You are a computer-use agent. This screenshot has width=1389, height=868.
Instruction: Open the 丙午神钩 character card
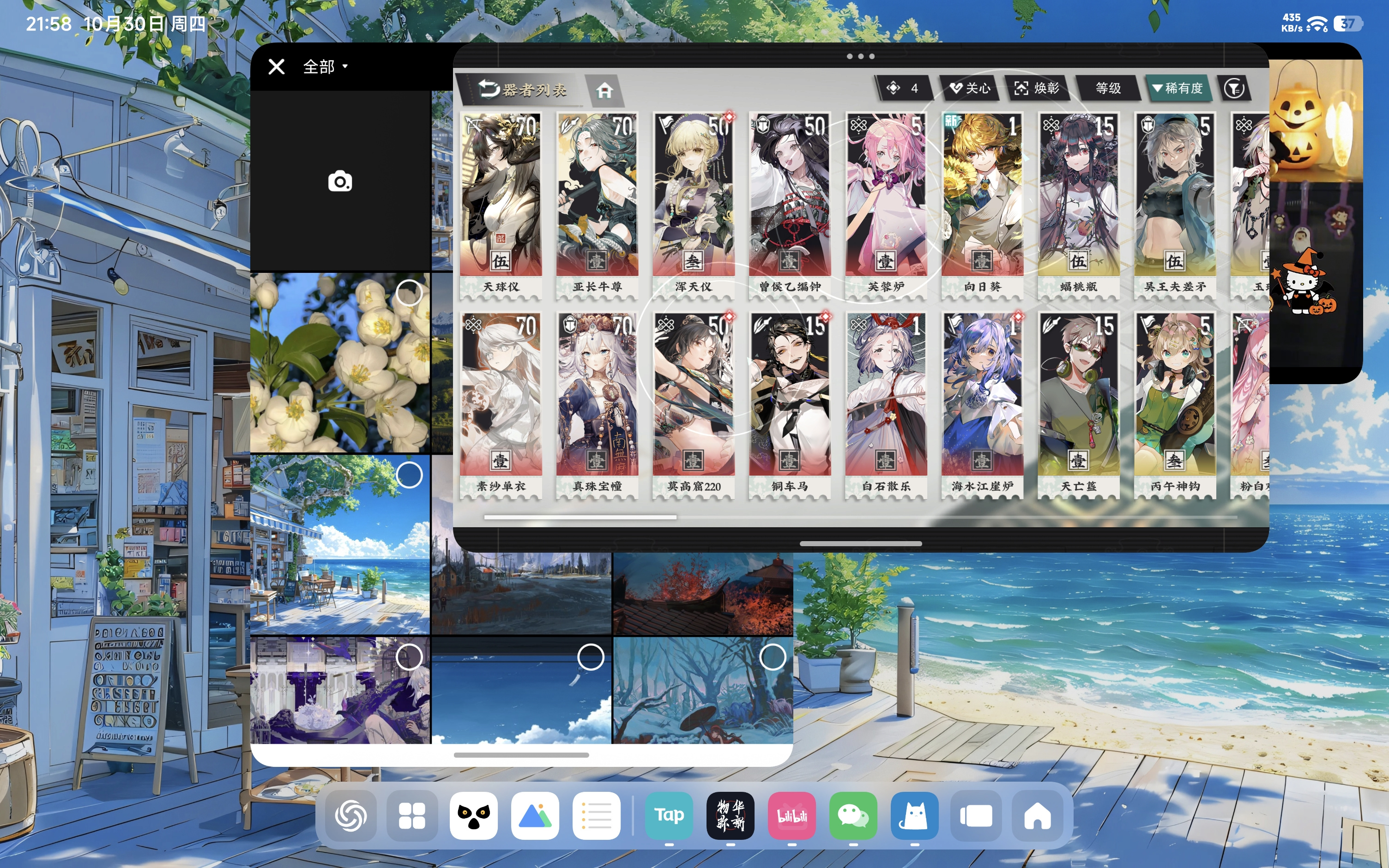pos(1176,405)
